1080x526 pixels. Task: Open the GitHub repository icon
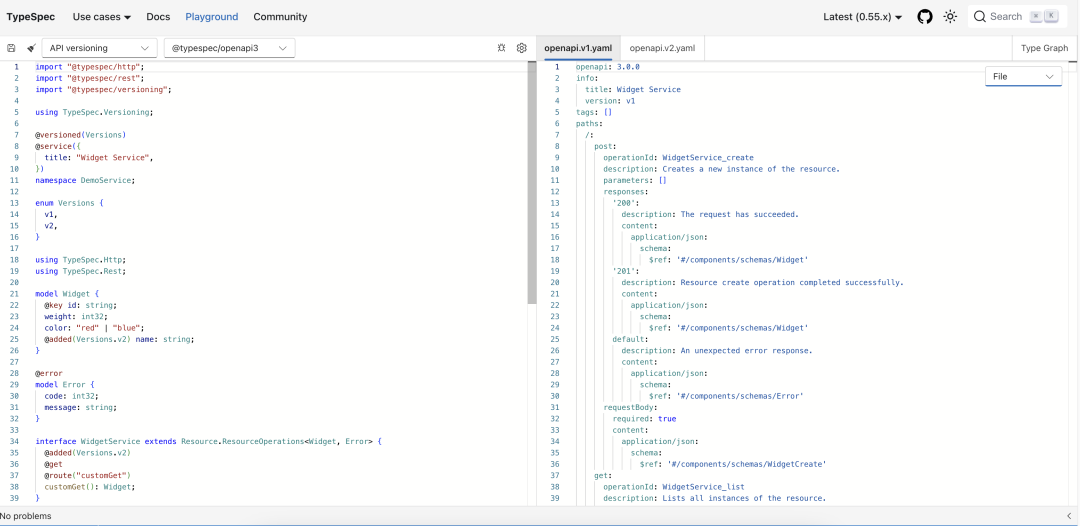(x=925, y=17)
